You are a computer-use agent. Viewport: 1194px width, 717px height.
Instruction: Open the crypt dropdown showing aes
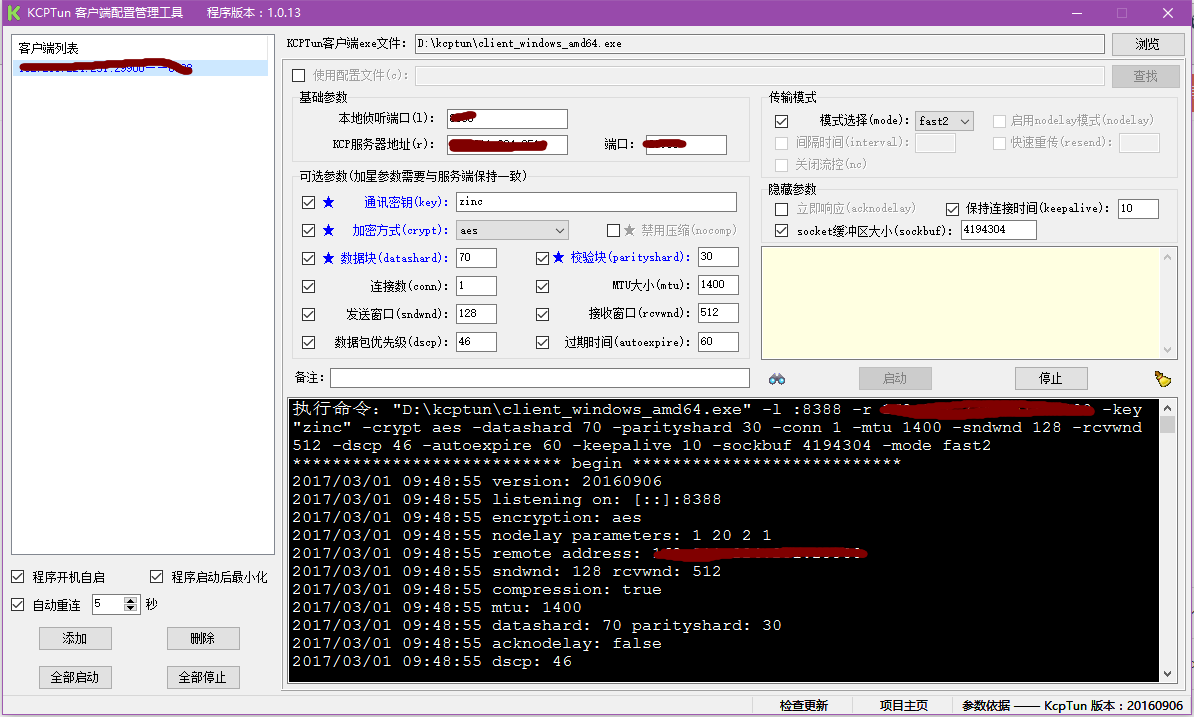pos(512,231)
